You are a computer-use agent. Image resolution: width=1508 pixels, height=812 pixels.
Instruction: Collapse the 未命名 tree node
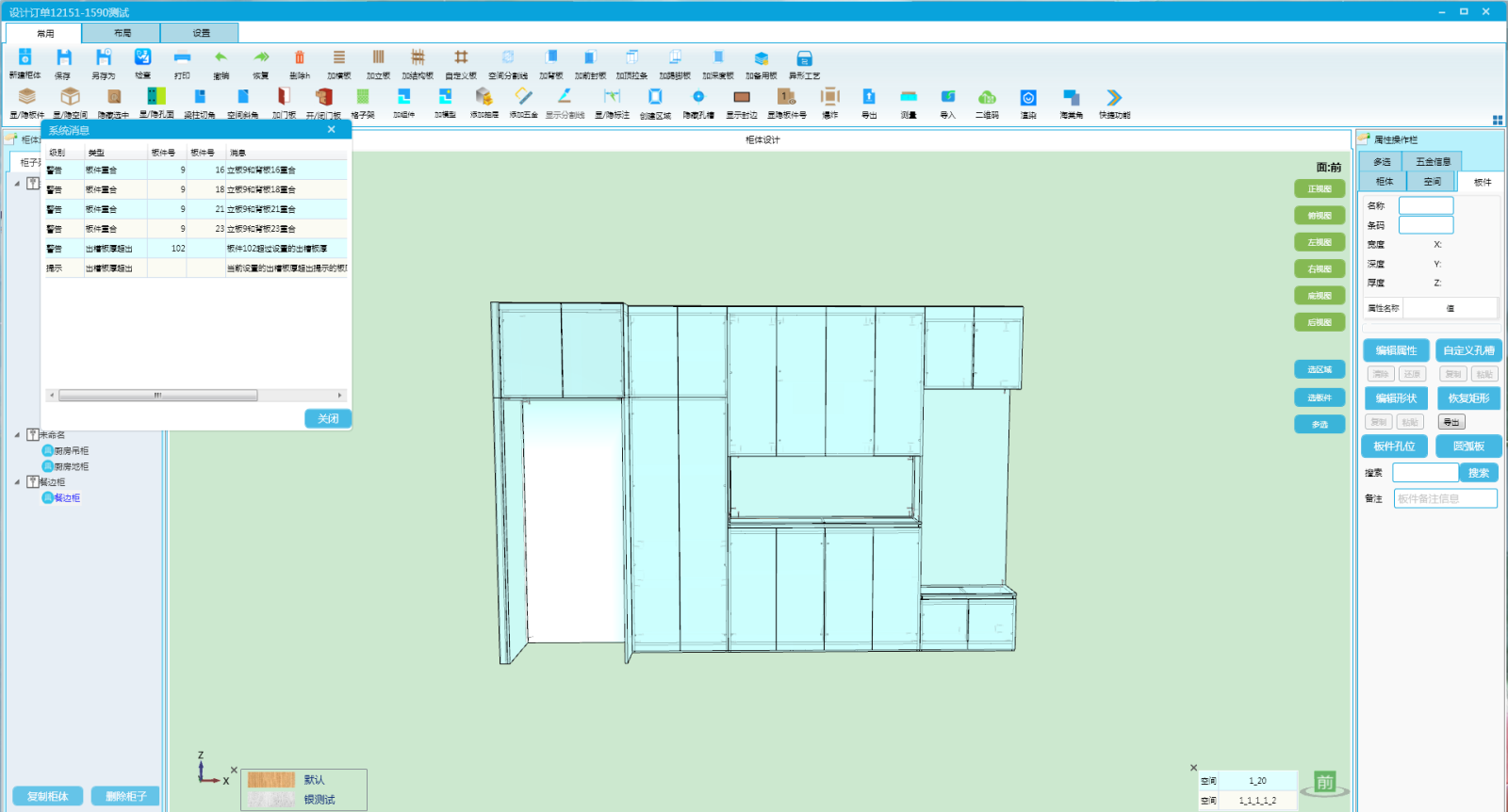(17, 435)
